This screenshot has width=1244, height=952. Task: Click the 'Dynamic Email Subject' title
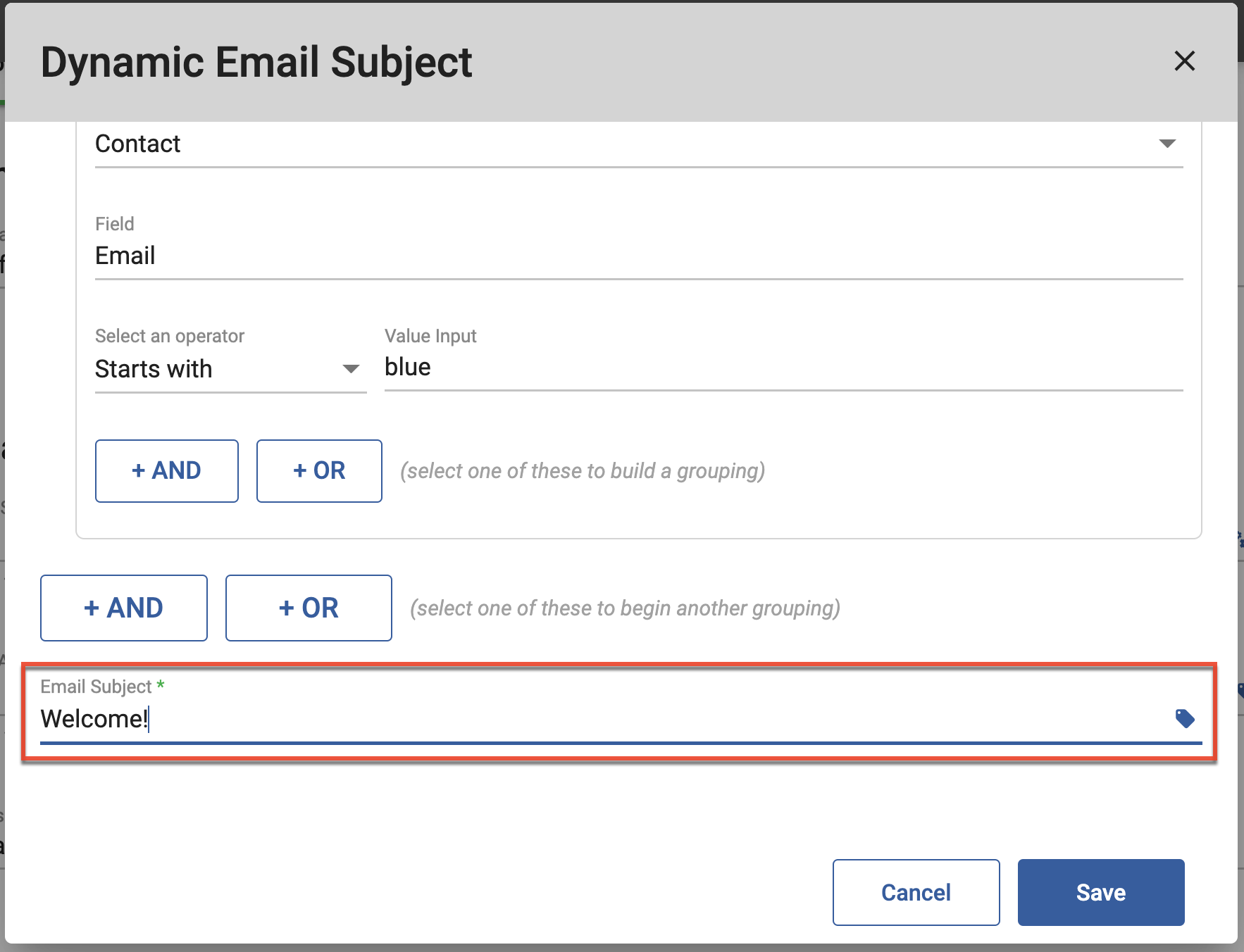click(256, 62)
